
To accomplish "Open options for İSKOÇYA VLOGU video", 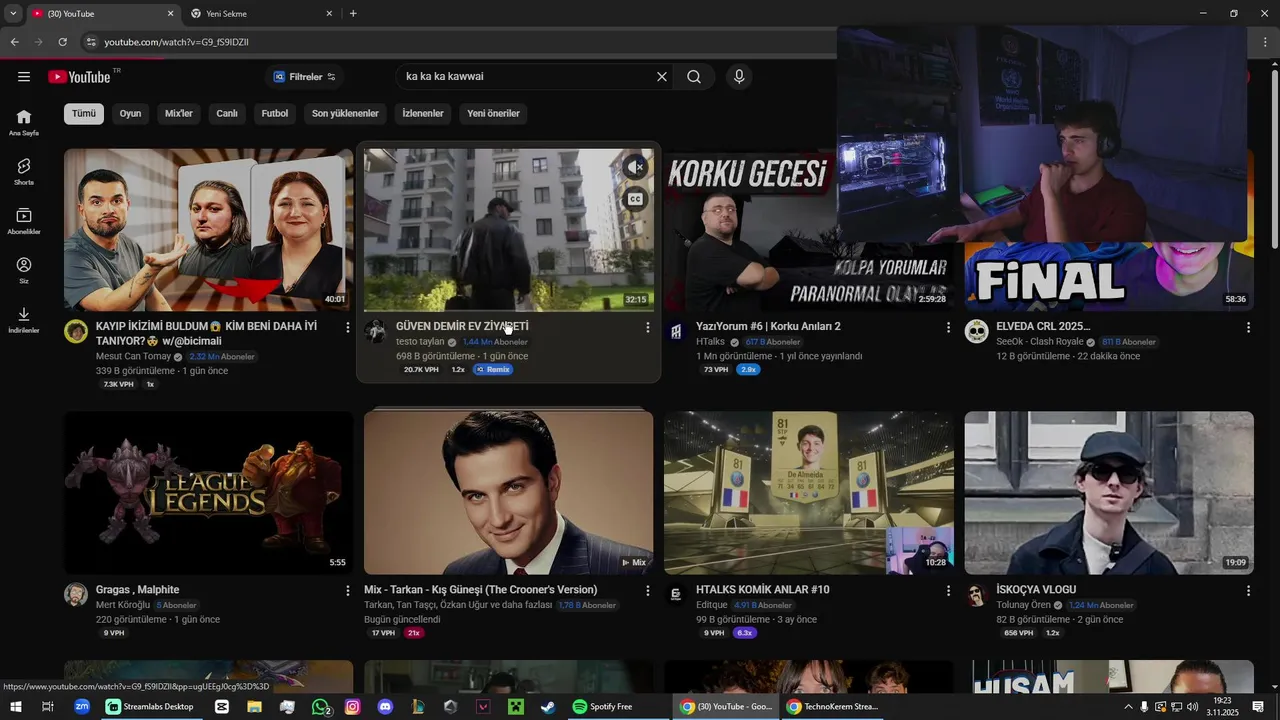I will pyautogui.click(x=1248, y=591).
